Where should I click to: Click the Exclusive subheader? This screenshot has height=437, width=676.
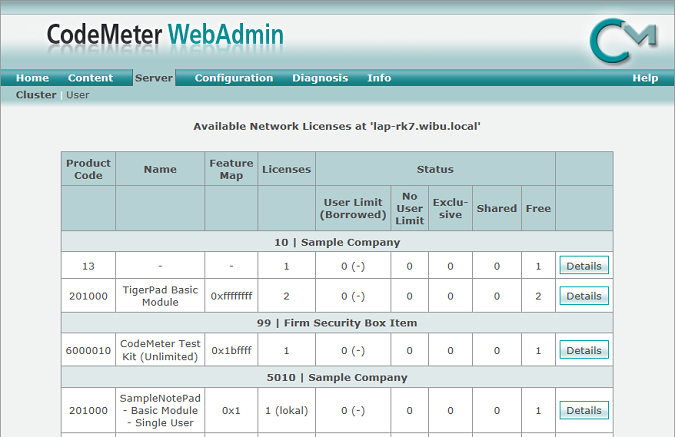(x=450, y=208)
